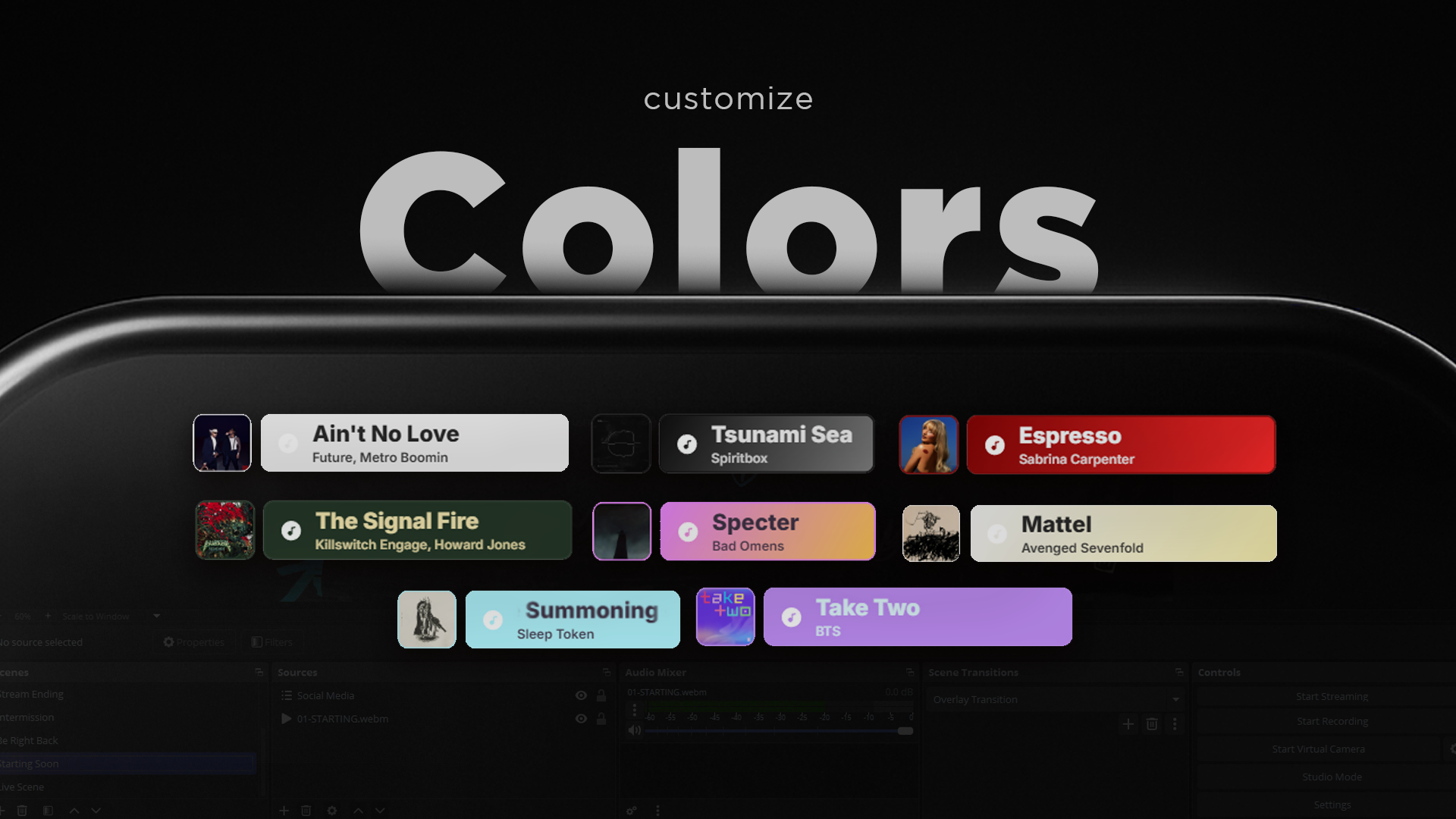Hide the 01-STARTING.webm source eye icon
This screenshot has width=1456, height=819.
581,719
